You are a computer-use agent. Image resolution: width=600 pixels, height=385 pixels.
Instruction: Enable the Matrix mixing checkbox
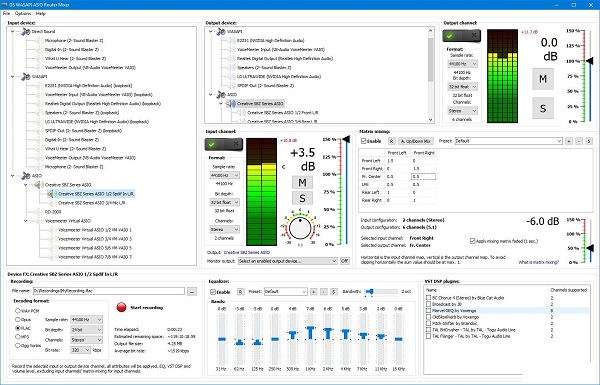point(364,141)
